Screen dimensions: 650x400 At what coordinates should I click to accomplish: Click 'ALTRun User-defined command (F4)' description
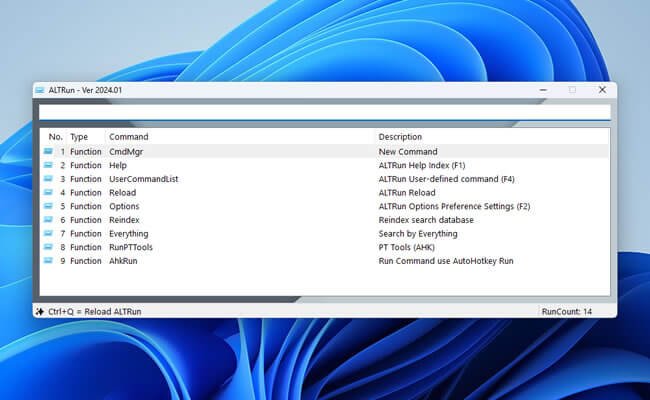pos(446,179)
